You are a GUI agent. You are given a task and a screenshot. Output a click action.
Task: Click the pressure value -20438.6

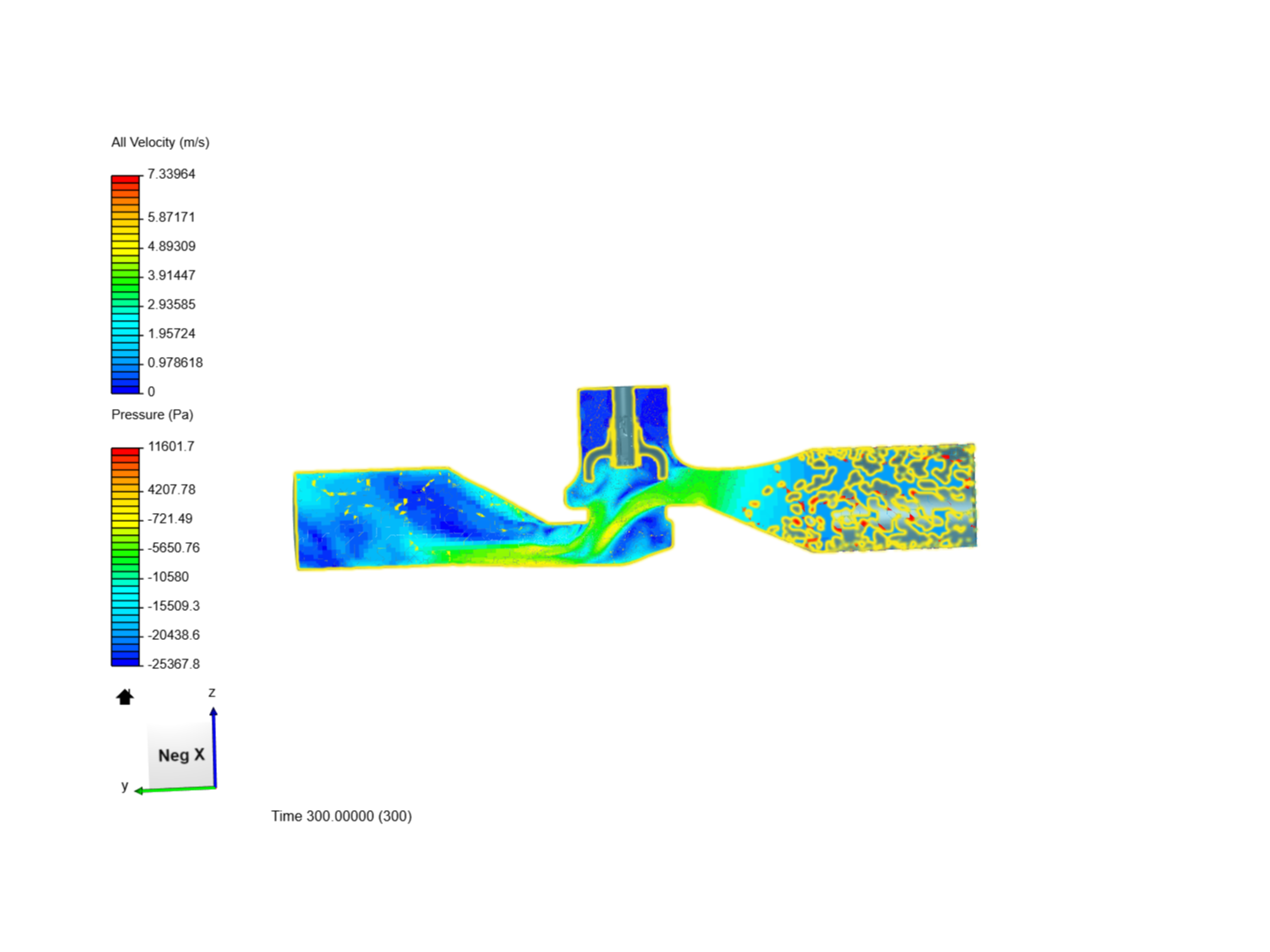(174, 635)
